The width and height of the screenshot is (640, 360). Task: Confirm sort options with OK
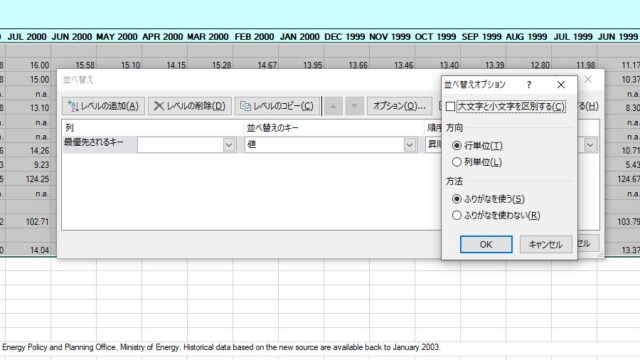(x=486, y=244)
